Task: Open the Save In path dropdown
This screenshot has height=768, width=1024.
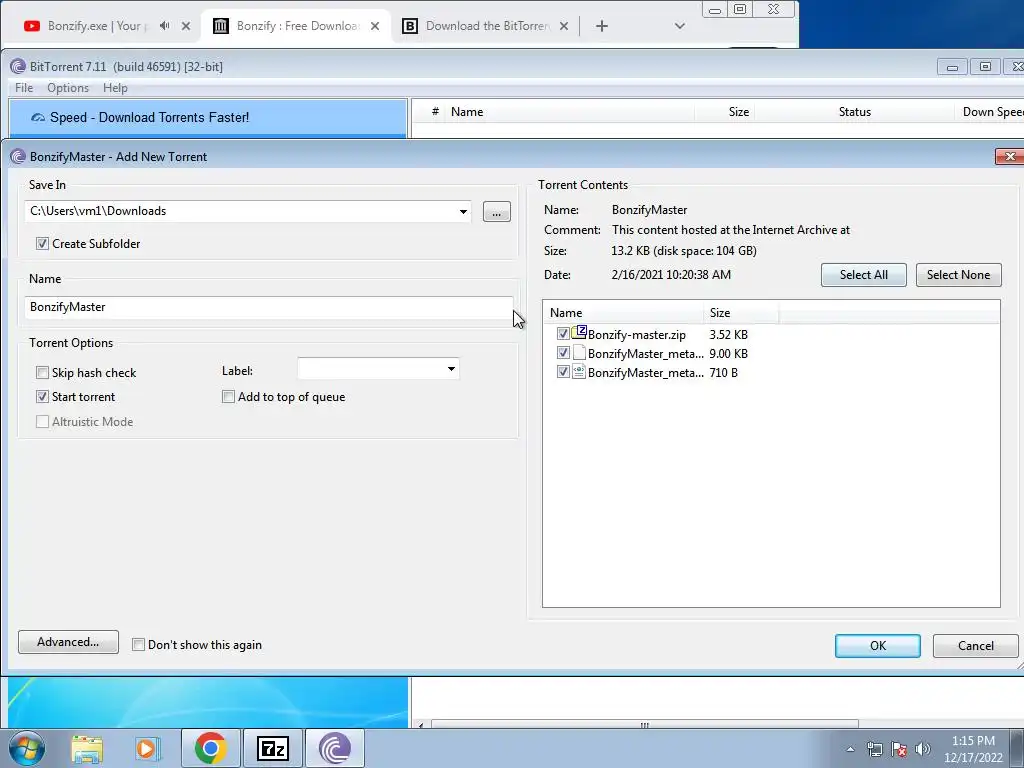Action: (463, 212)
